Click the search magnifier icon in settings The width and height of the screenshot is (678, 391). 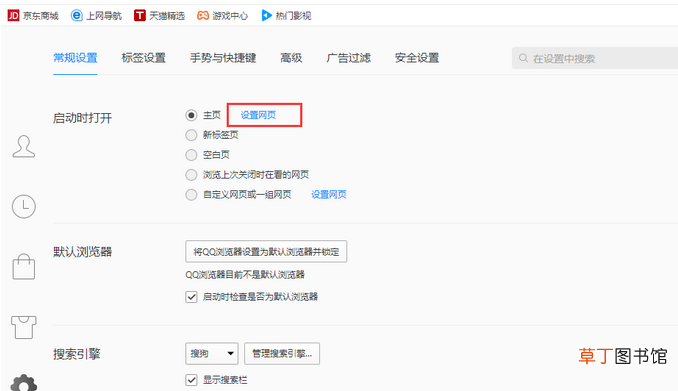tap(523, 58)
